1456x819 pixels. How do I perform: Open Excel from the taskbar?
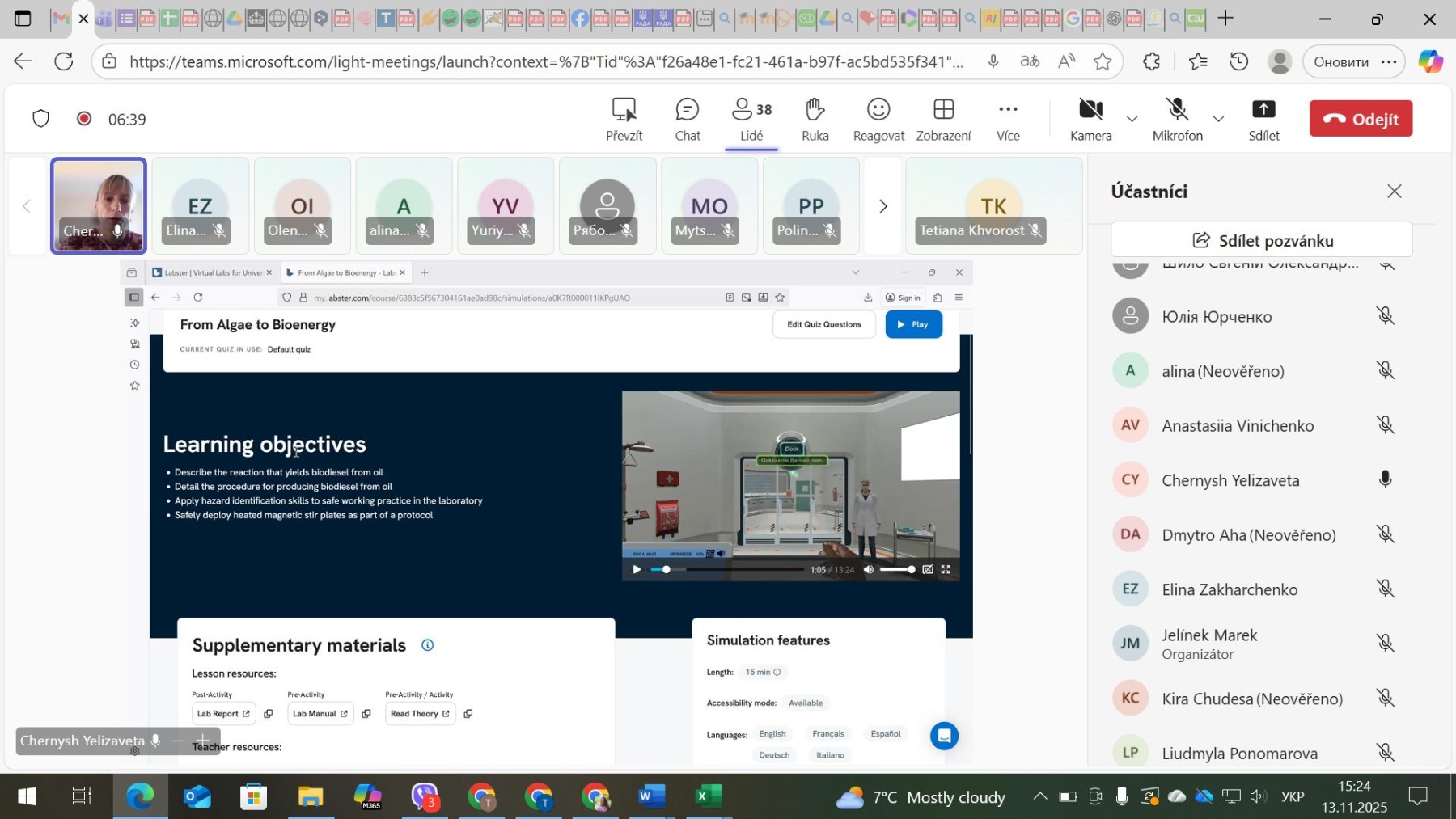pyautogui.click(x=705, y=797)
